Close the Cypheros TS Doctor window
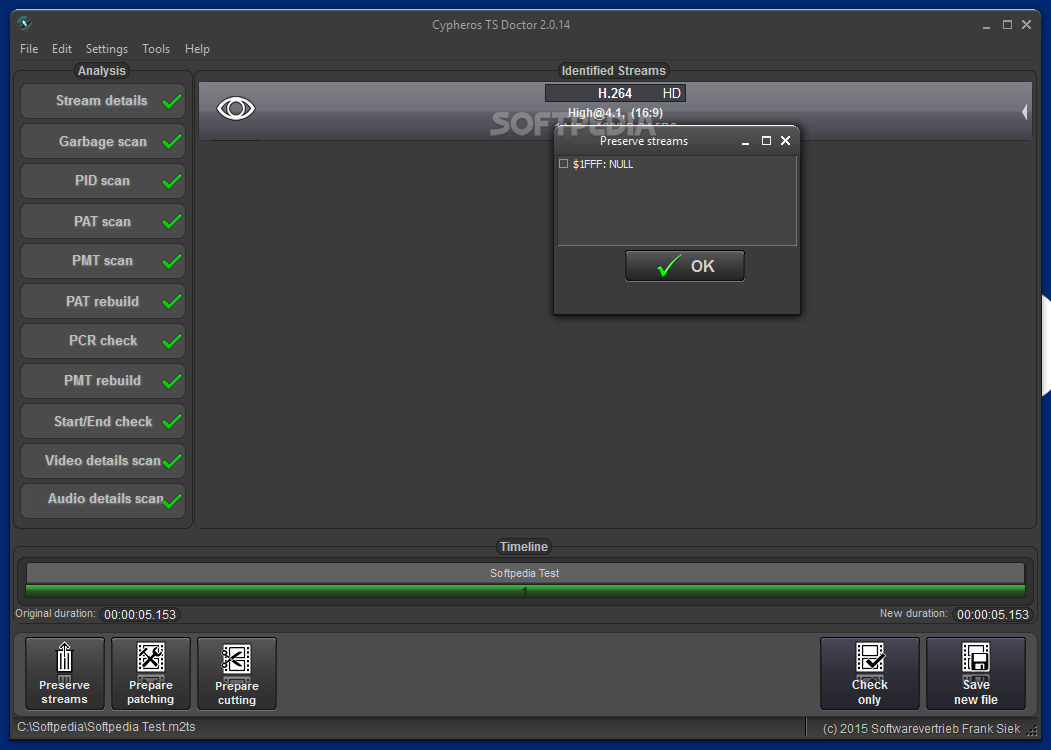This screenshot has width=1051, height=750. click(x=1026, y=25)
